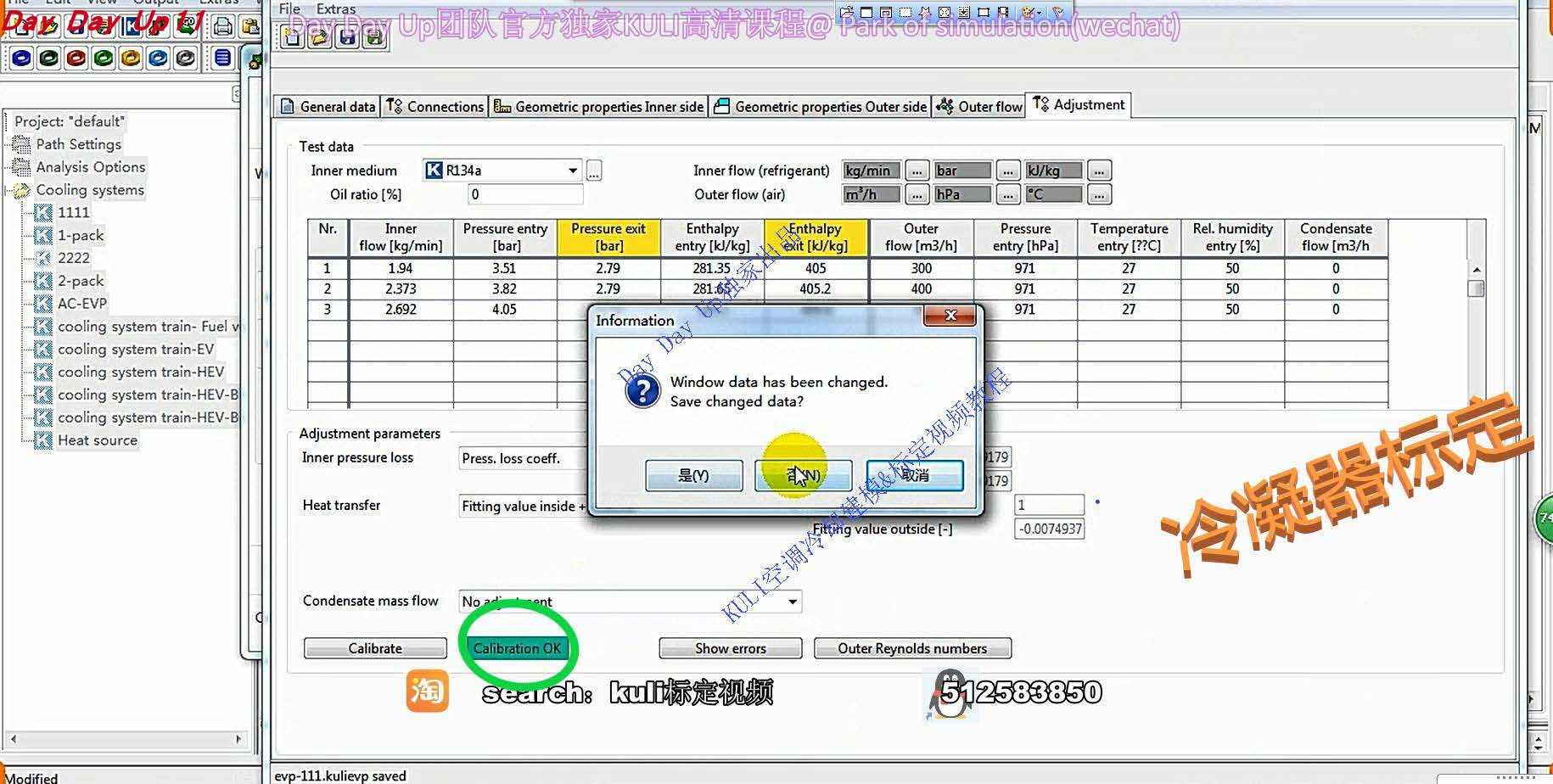Image resolution: width=1553 pixels, height=784 pixels.
Task: Click the green GO run icon
Action: pos(186,25)
